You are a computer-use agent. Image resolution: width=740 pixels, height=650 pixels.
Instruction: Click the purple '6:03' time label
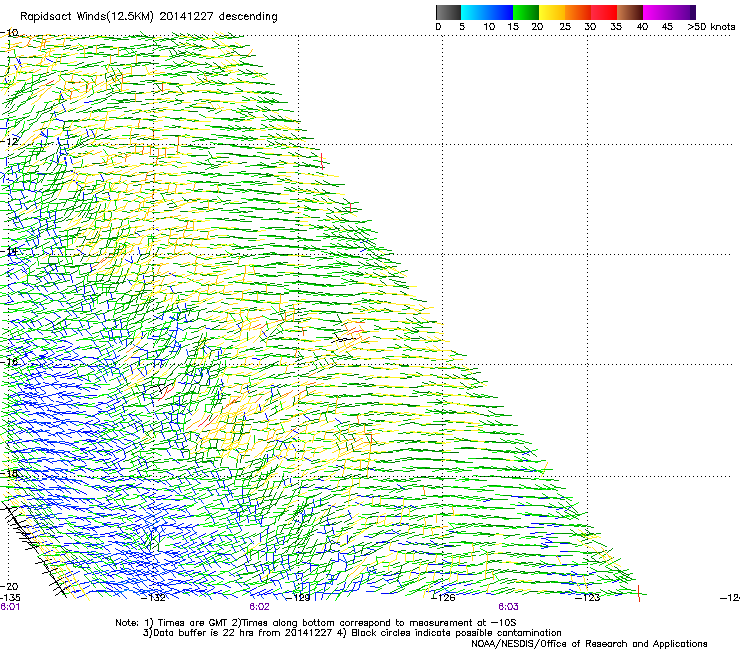pos(508,607)
